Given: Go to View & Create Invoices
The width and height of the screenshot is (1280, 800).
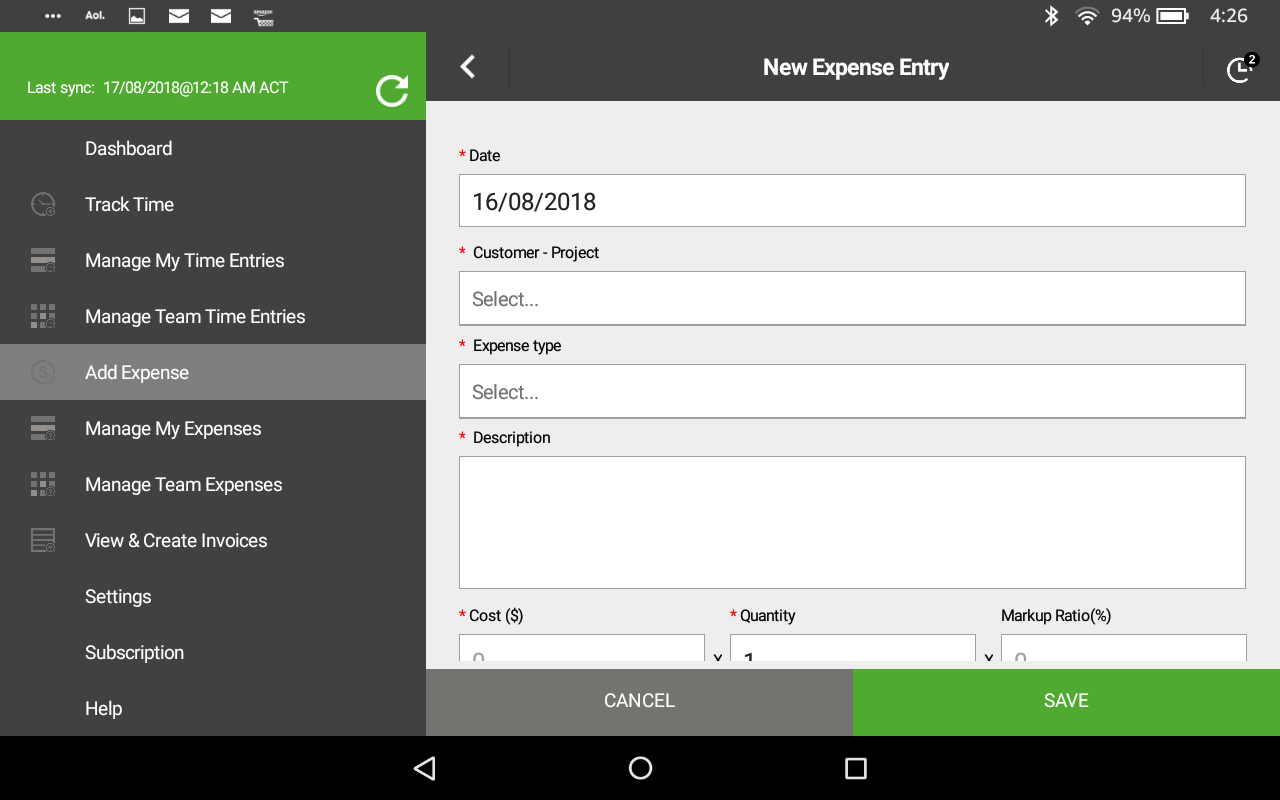Looking at the screenshot, I should pos(213,540).
